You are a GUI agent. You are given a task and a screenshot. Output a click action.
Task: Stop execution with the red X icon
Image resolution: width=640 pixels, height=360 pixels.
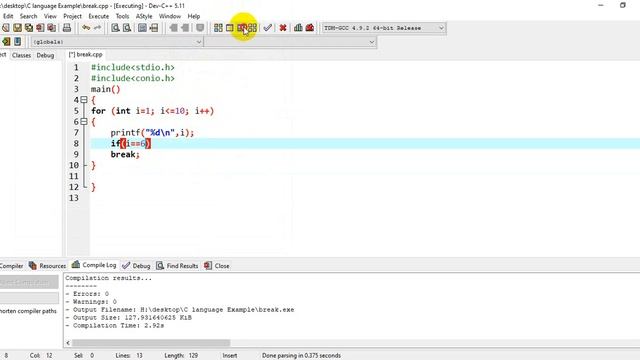coord(282,28)
